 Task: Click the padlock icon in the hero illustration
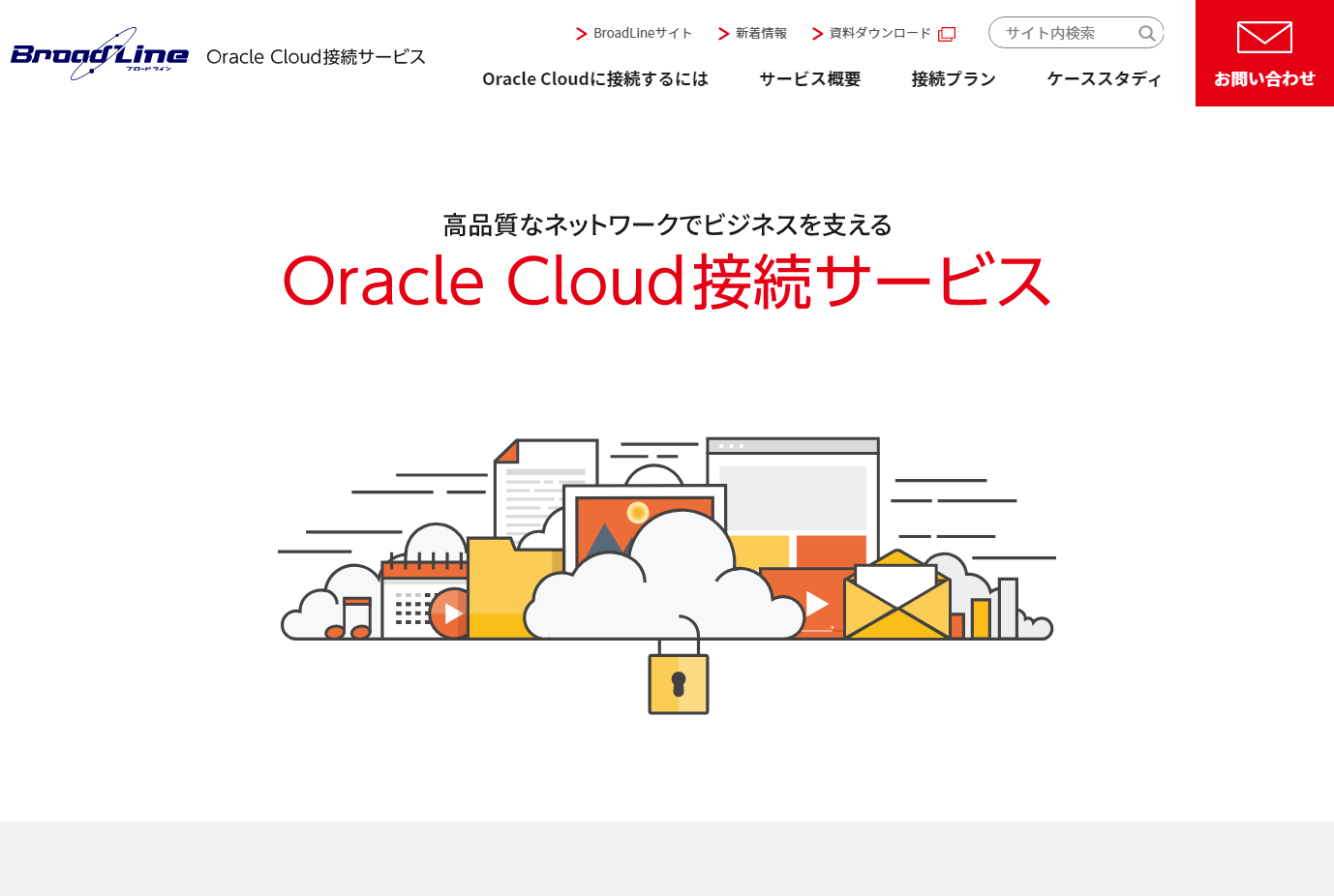(x=678, y=680)
